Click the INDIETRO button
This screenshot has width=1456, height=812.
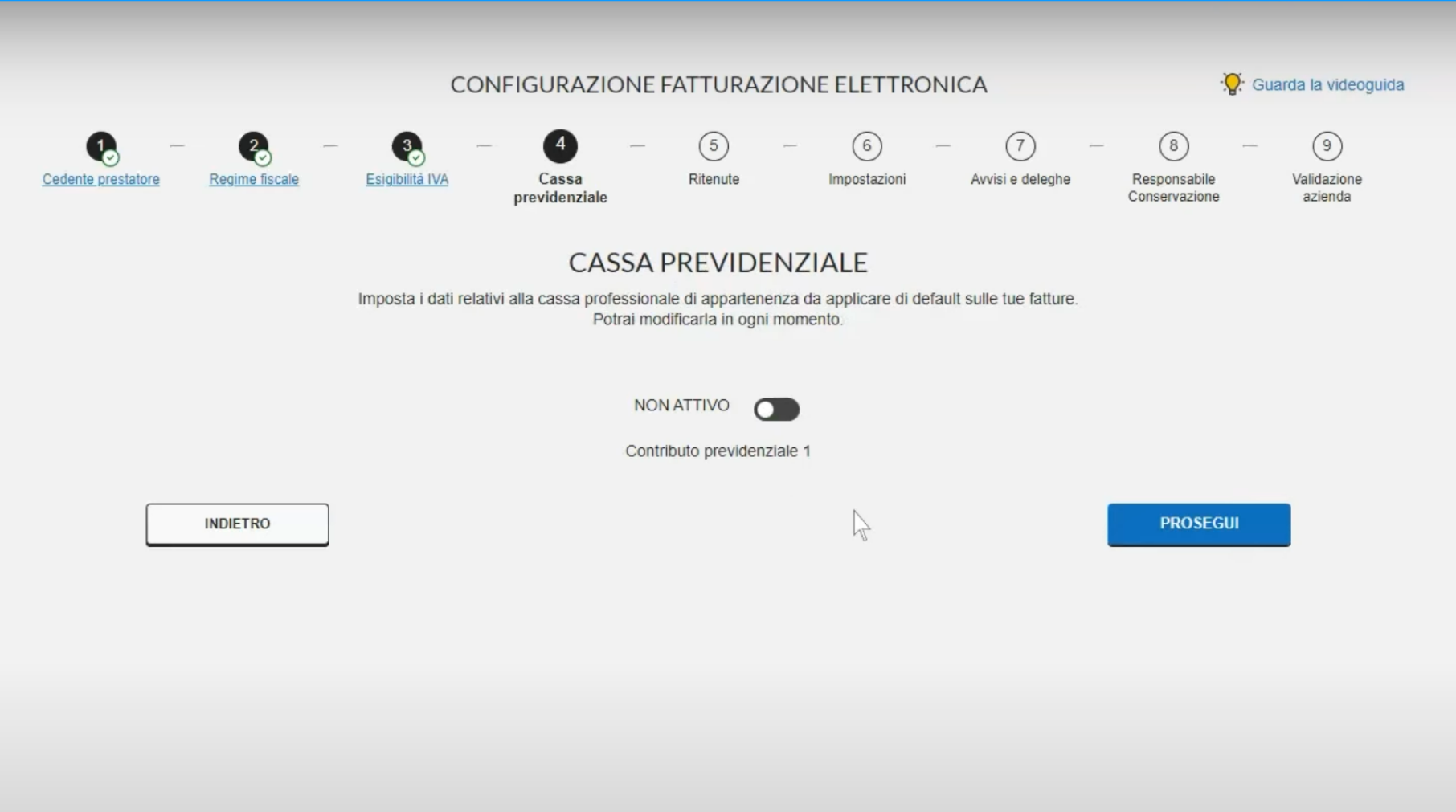coord(237,524)
